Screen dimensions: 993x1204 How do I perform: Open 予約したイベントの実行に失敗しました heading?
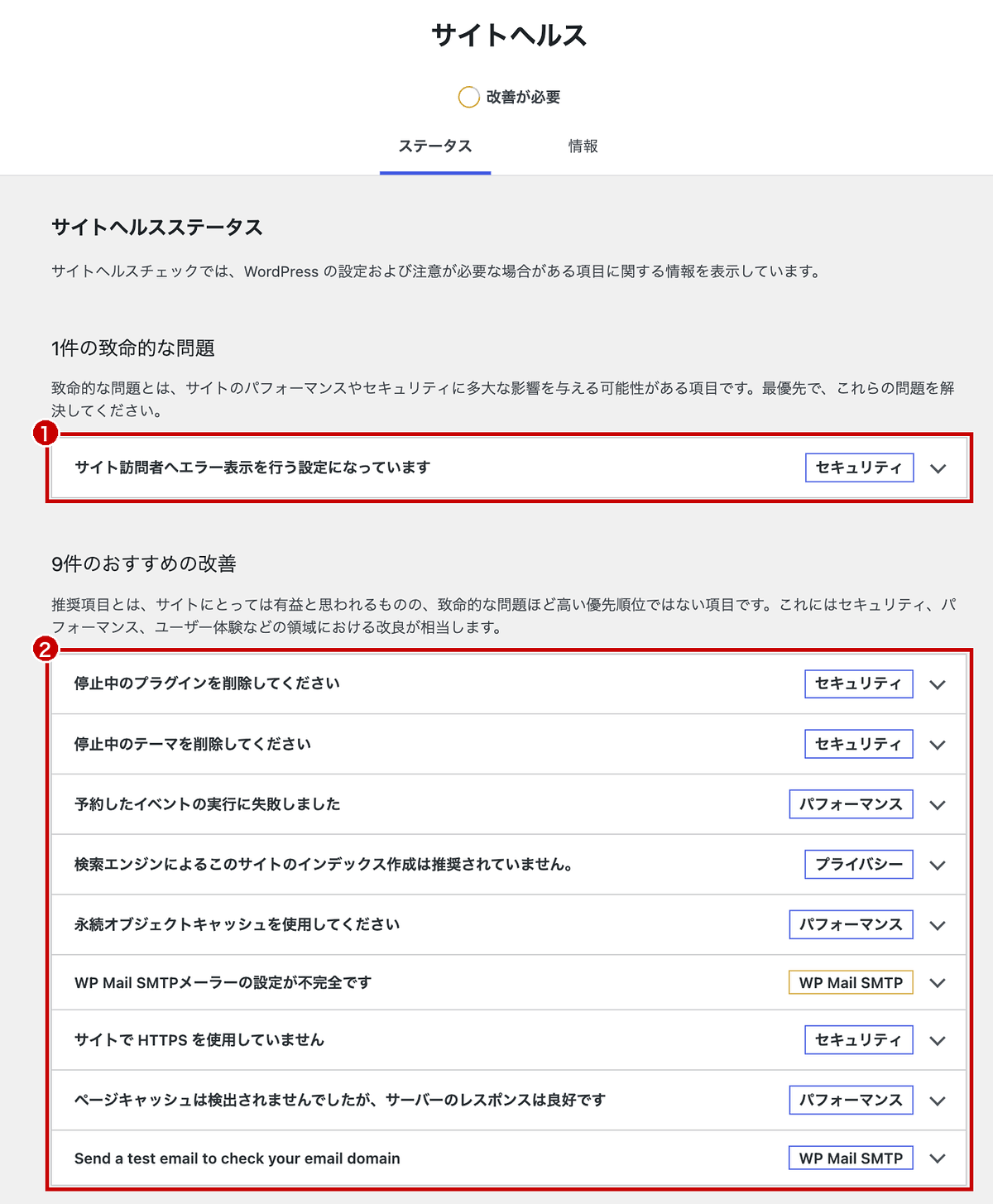pyautogui.click(x=208, y=804)
